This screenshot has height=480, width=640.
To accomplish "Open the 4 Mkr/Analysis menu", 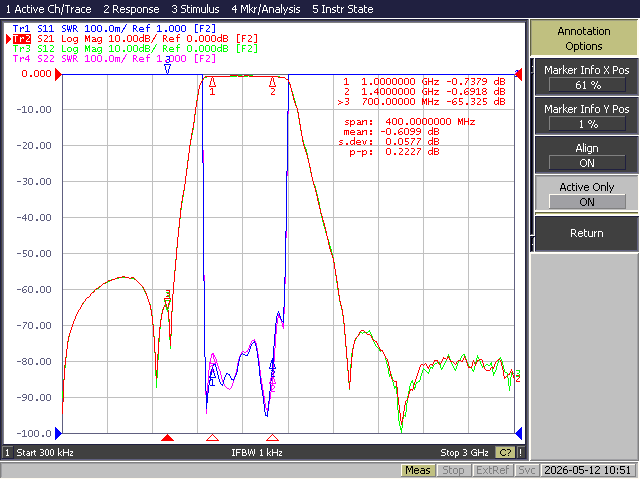I will [x=266, y=9].
